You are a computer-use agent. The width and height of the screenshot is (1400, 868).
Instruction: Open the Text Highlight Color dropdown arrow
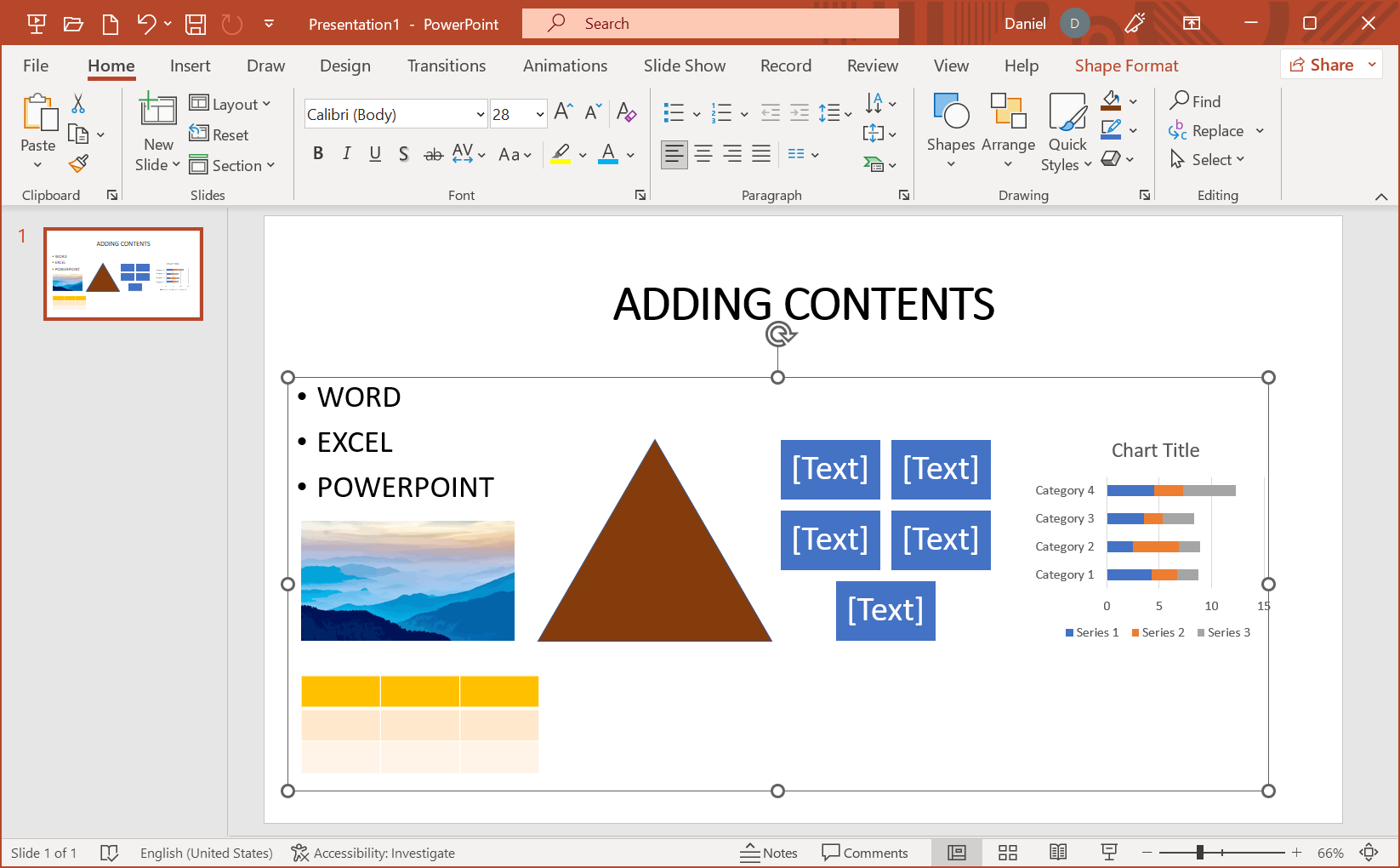point(582,154)
